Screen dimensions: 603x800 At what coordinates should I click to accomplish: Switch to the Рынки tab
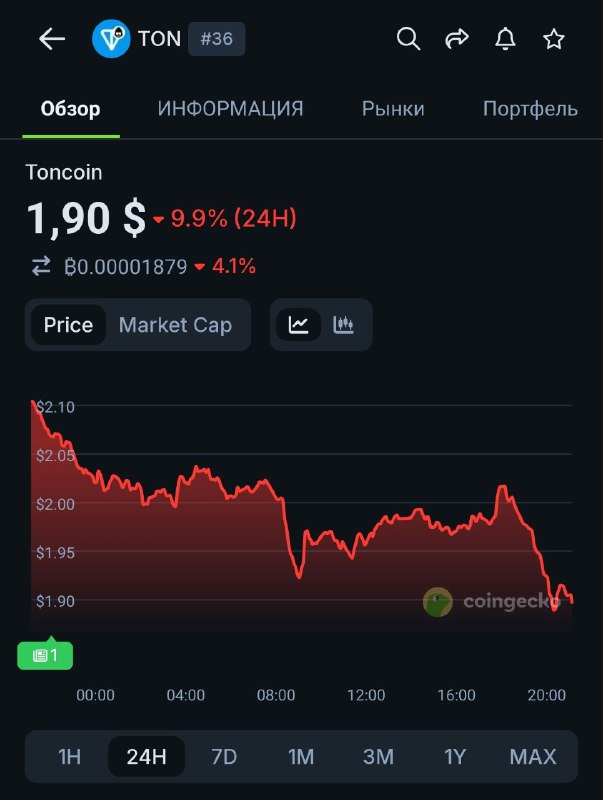tap(393, 109)
